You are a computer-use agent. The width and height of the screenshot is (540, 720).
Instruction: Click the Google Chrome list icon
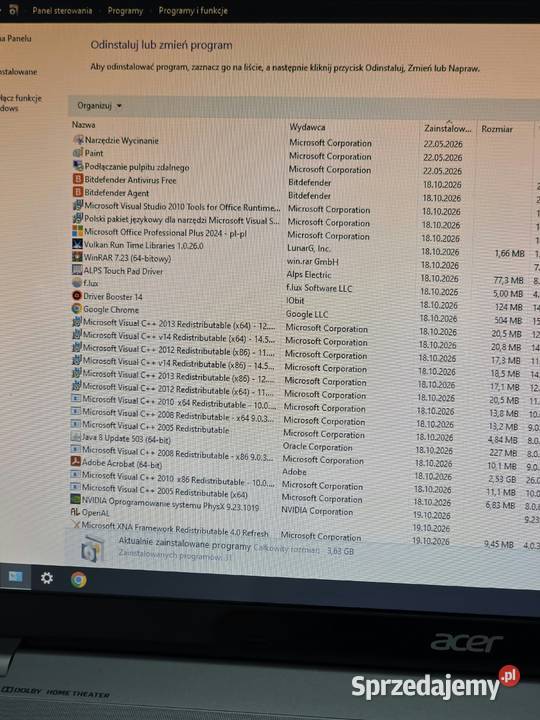77,309
